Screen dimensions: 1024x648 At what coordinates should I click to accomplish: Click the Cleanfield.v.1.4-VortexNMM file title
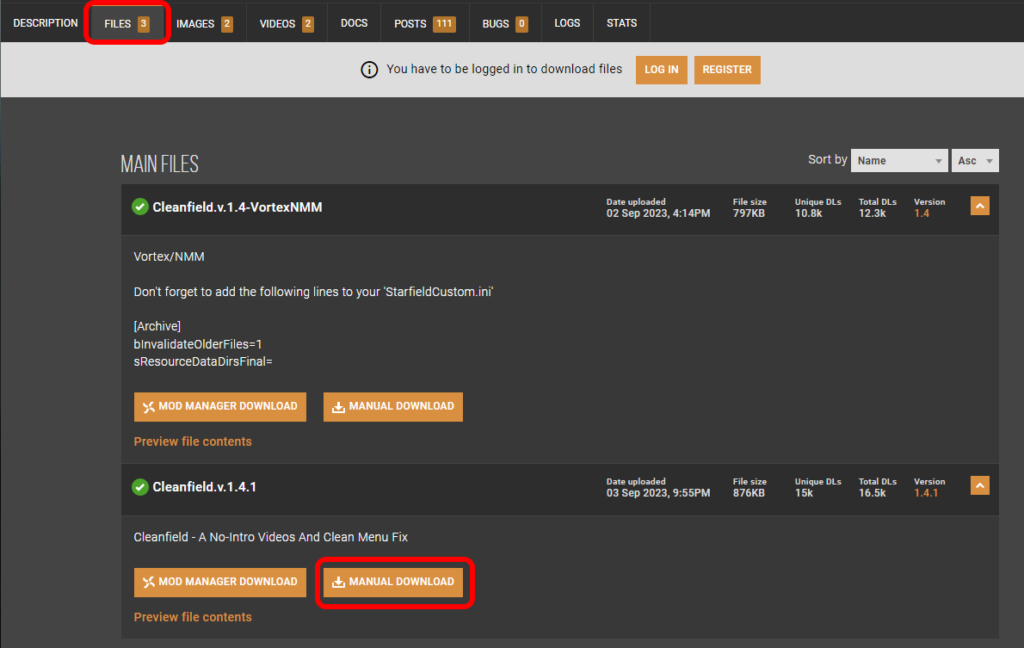tap(237, 207)
